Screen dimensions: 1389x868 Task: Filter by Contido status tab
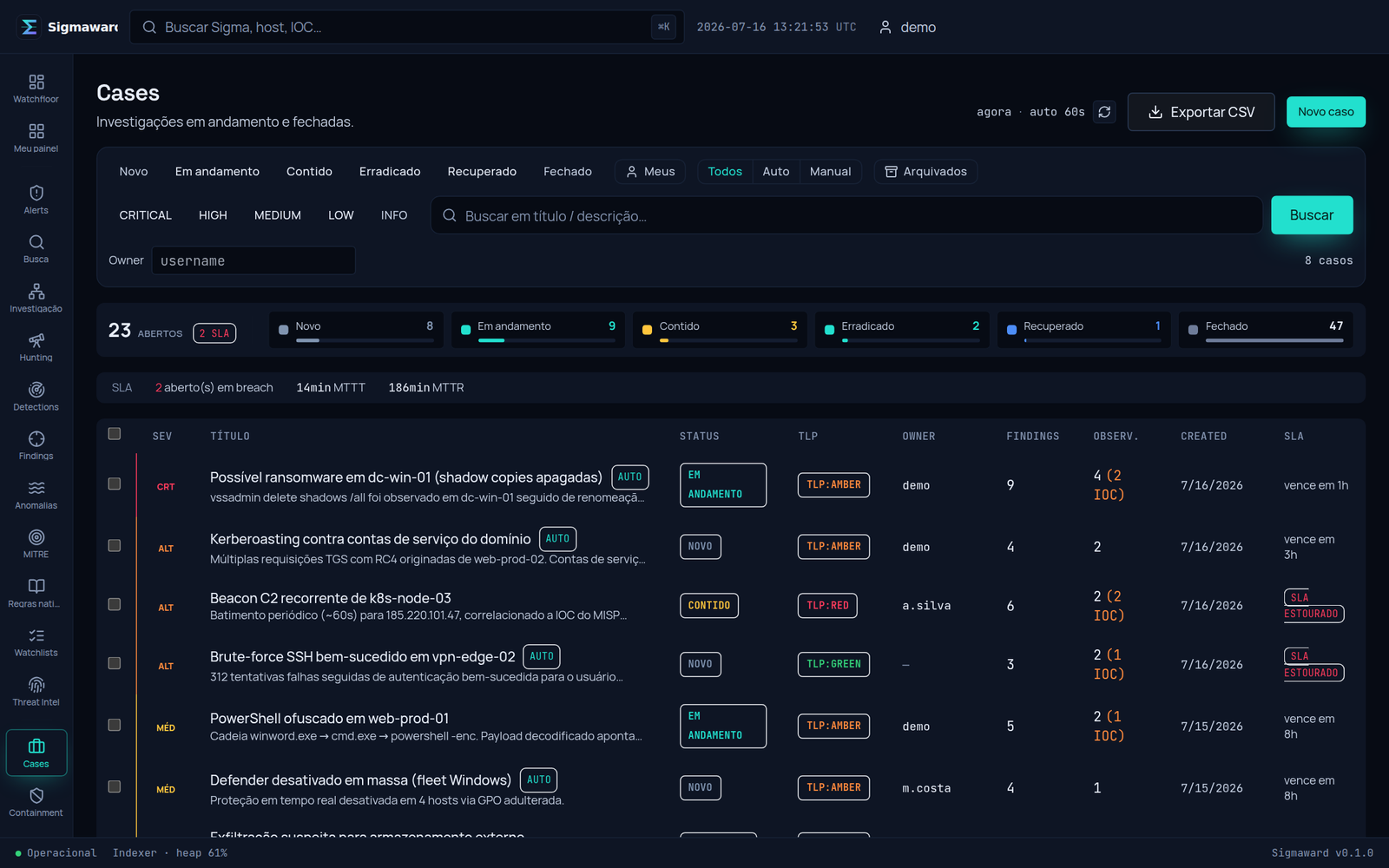click(x=309, y=172)
